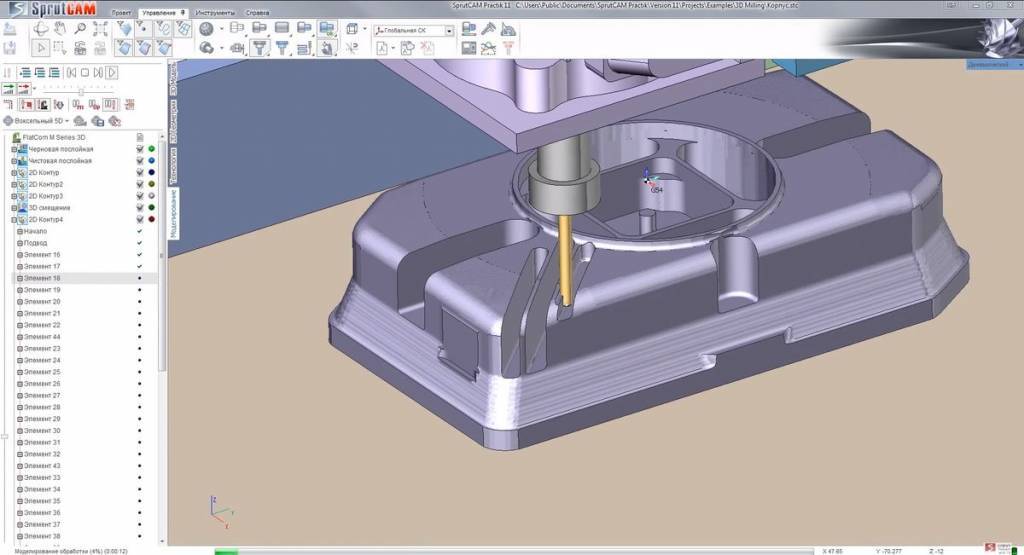Click the rotate view icon in toolbar
Screen dimensions: 1024x555
41,29
